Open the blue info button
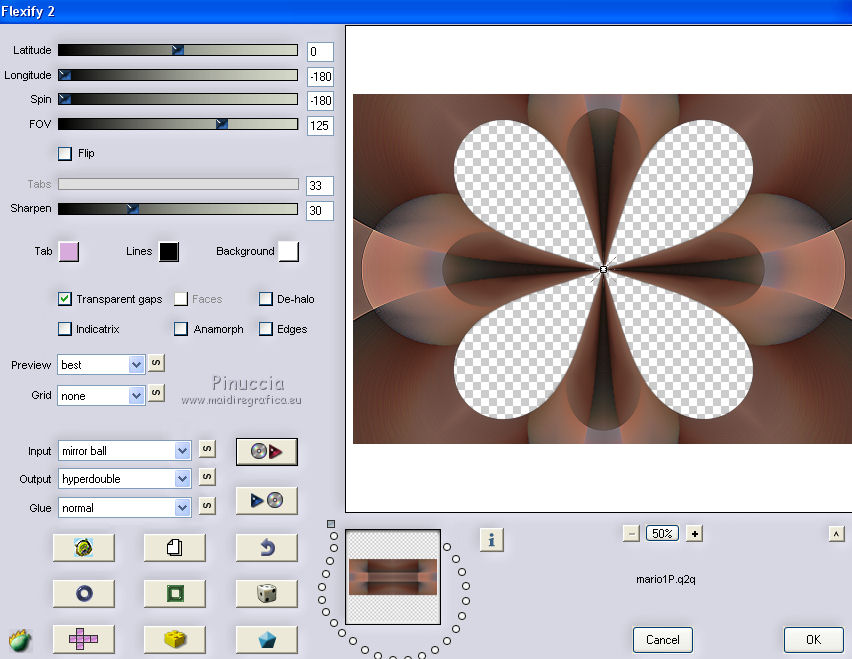 492,540
